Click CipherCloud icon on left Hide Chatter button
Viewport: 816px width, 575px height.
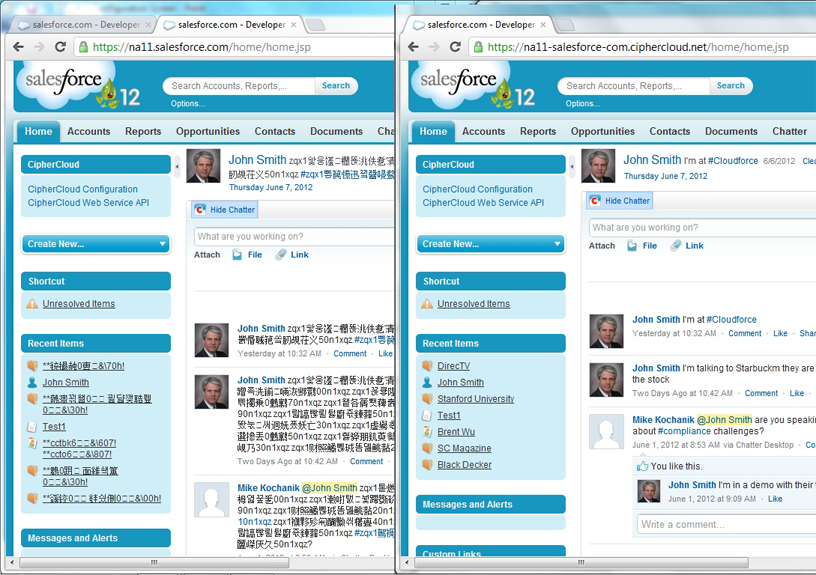coord(200,210)
